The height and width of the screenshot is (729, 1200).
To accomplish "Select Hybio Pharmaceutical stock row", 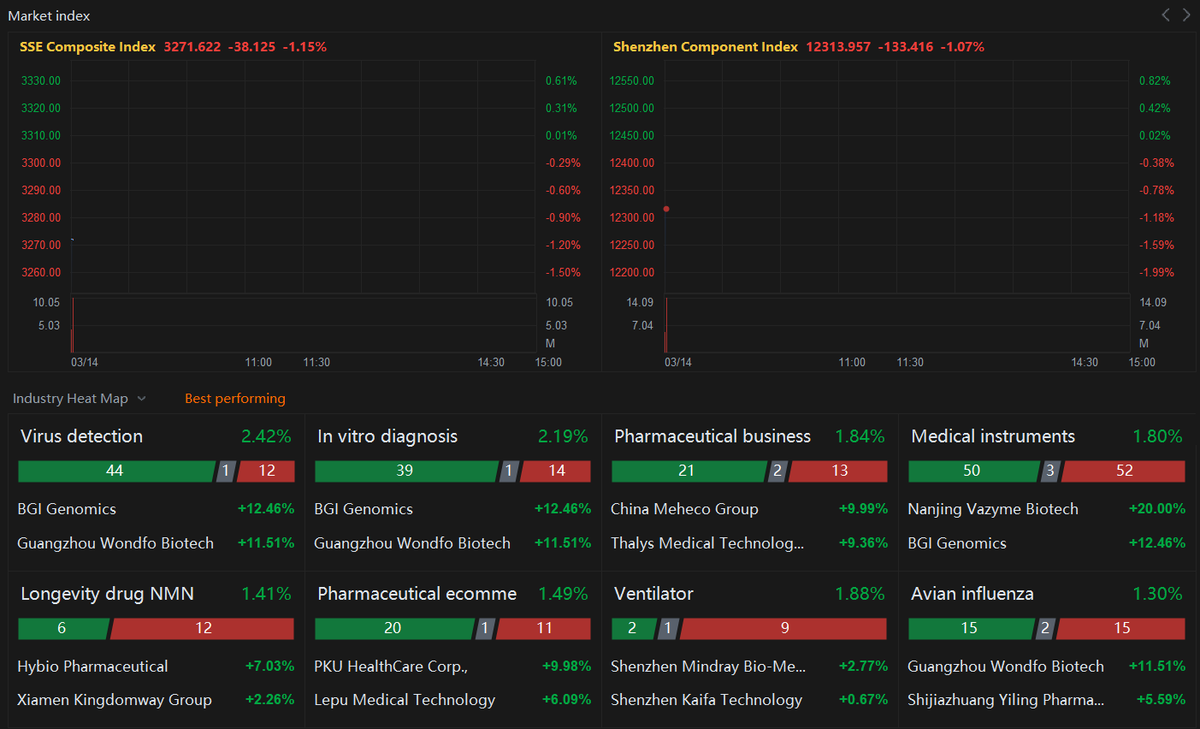I will (x=156, y=666).
